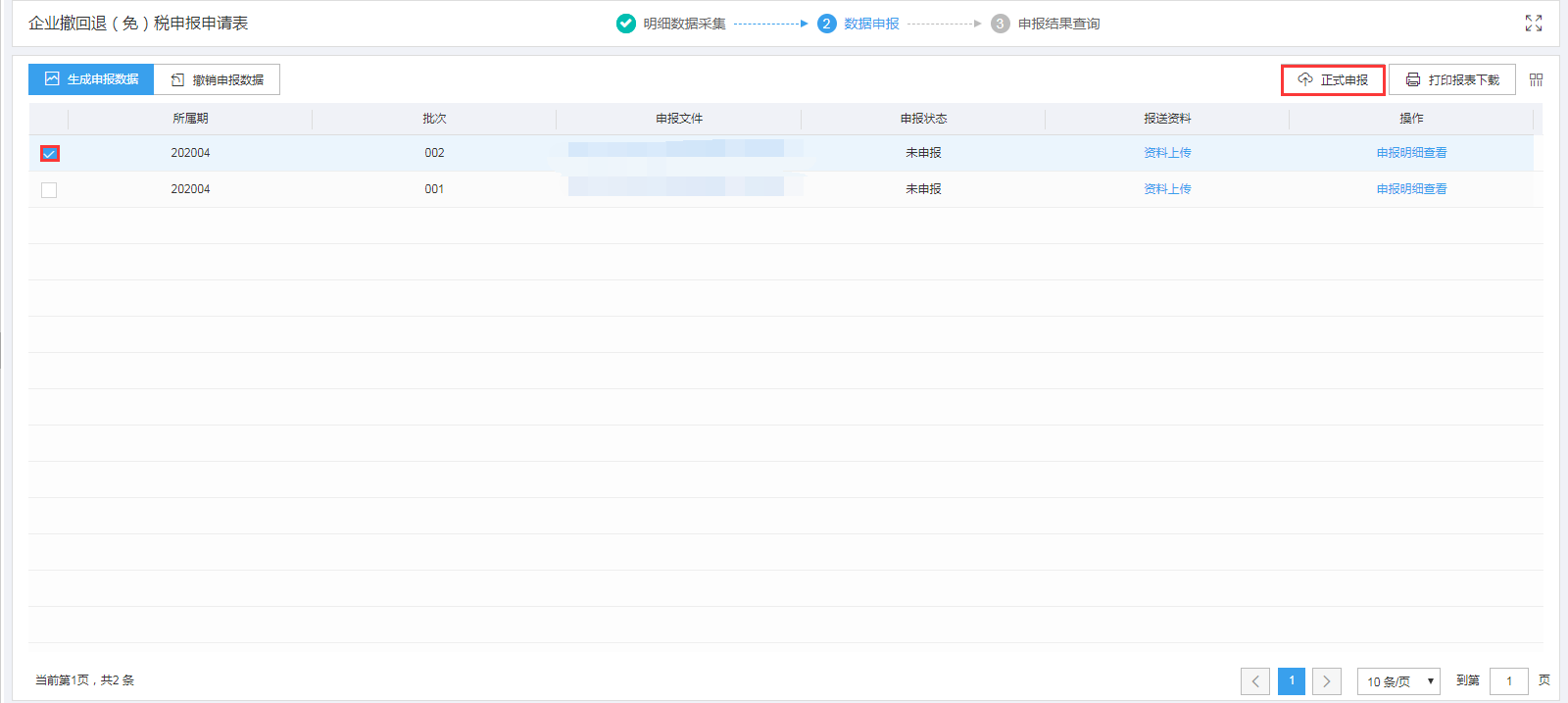Viewport: 1568px width, 703px height.
Task: Click 生成申报数据 button
Action: pos(91,79)
